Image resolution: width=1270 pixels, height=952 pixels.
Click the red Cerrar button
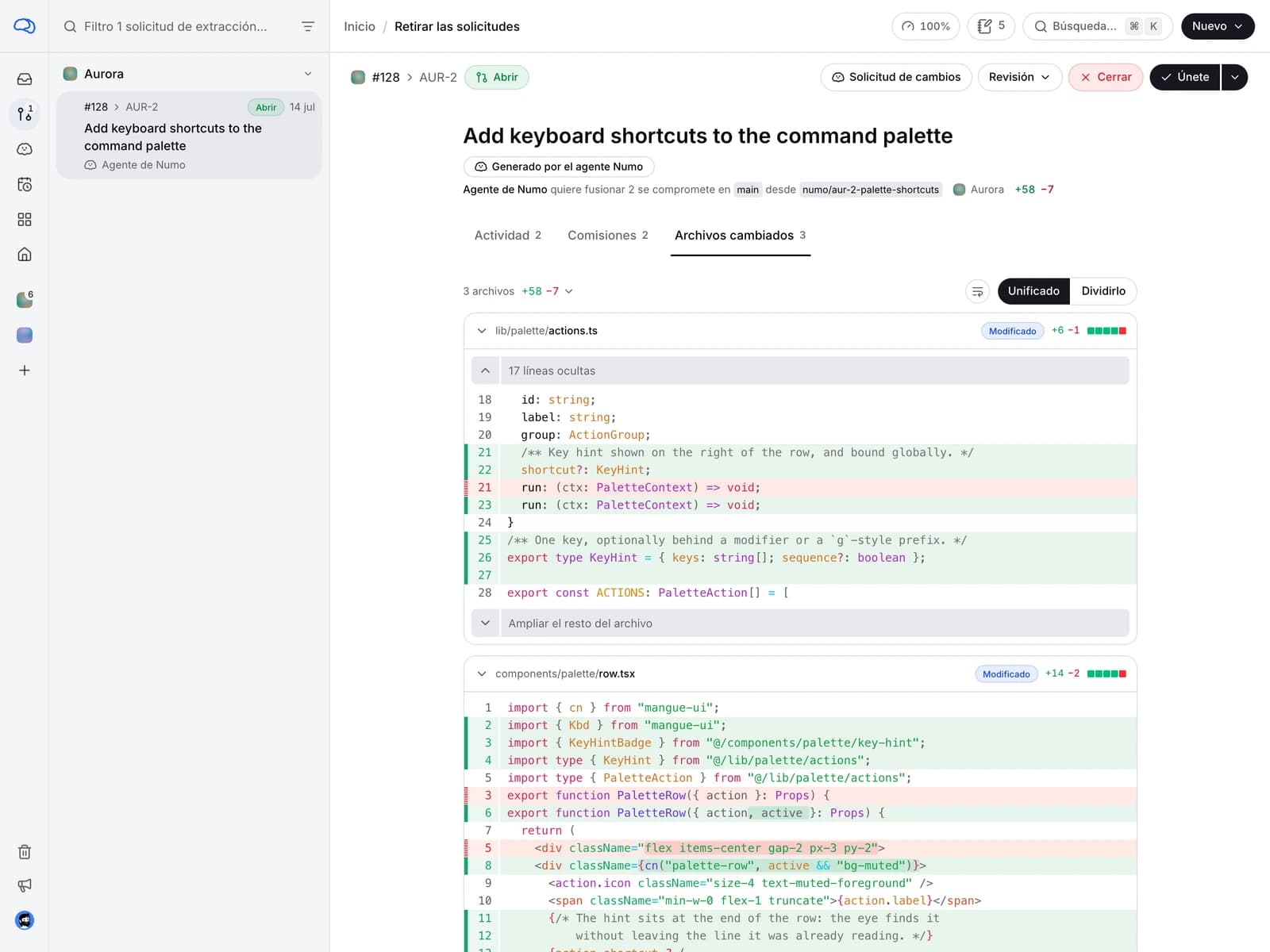click(x=1106, y=77)
